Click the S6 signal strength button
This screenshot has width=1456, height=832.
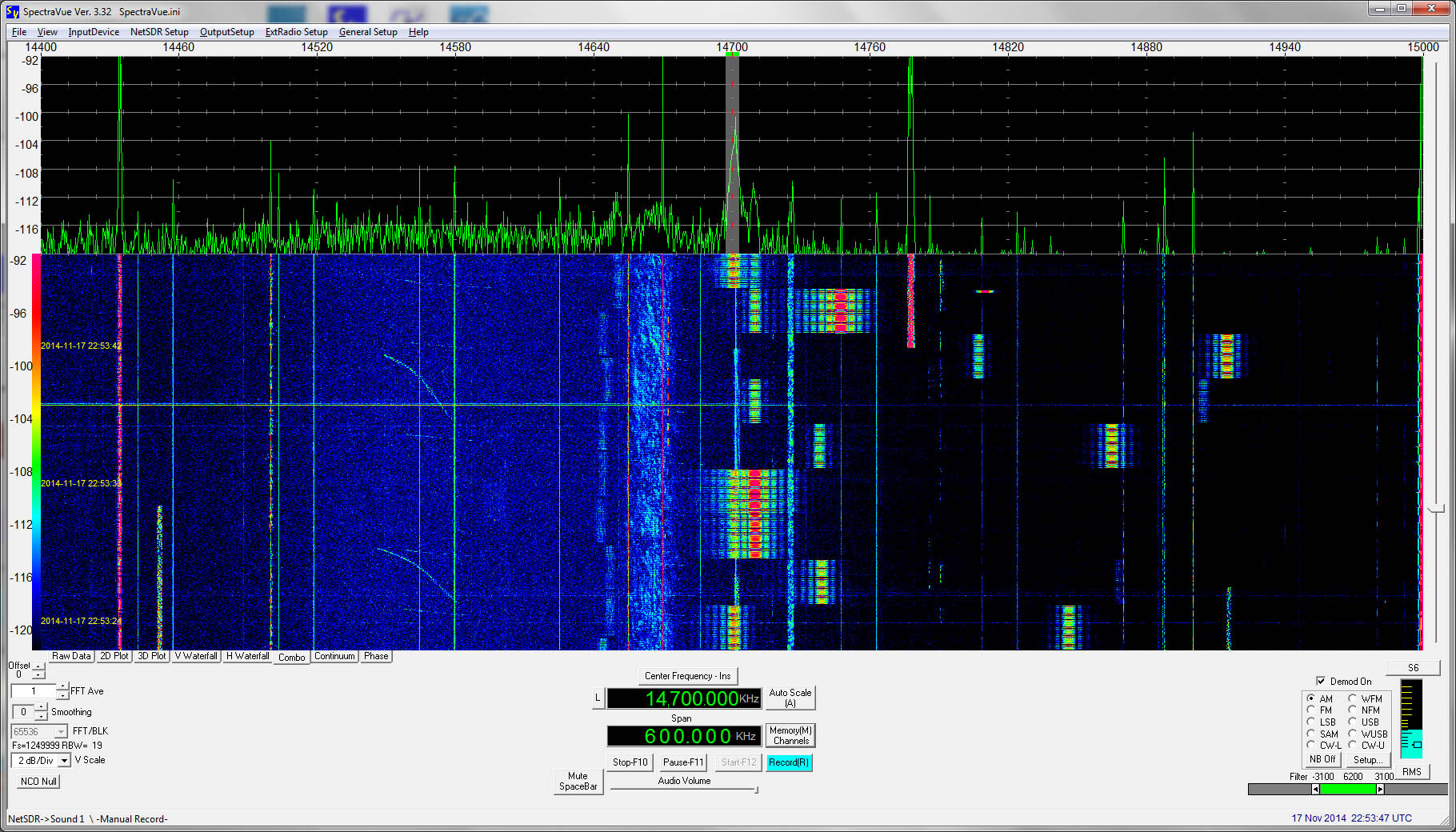coord(1414,668)
